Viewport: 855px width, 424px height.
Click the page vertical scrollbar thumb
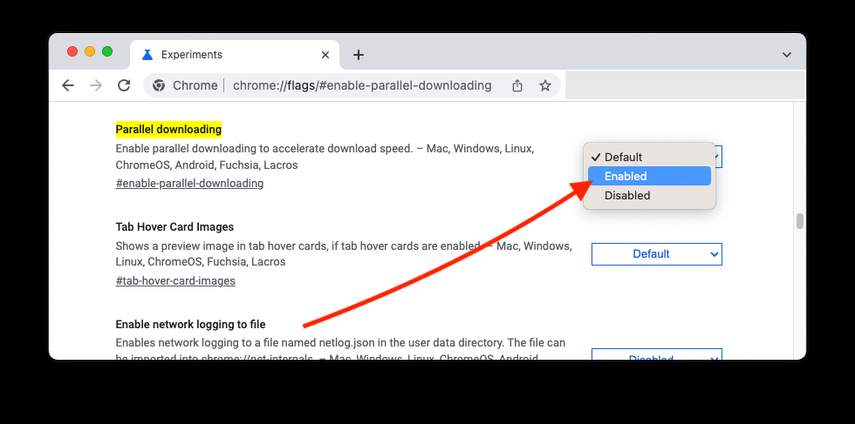[x=799, y=221]
